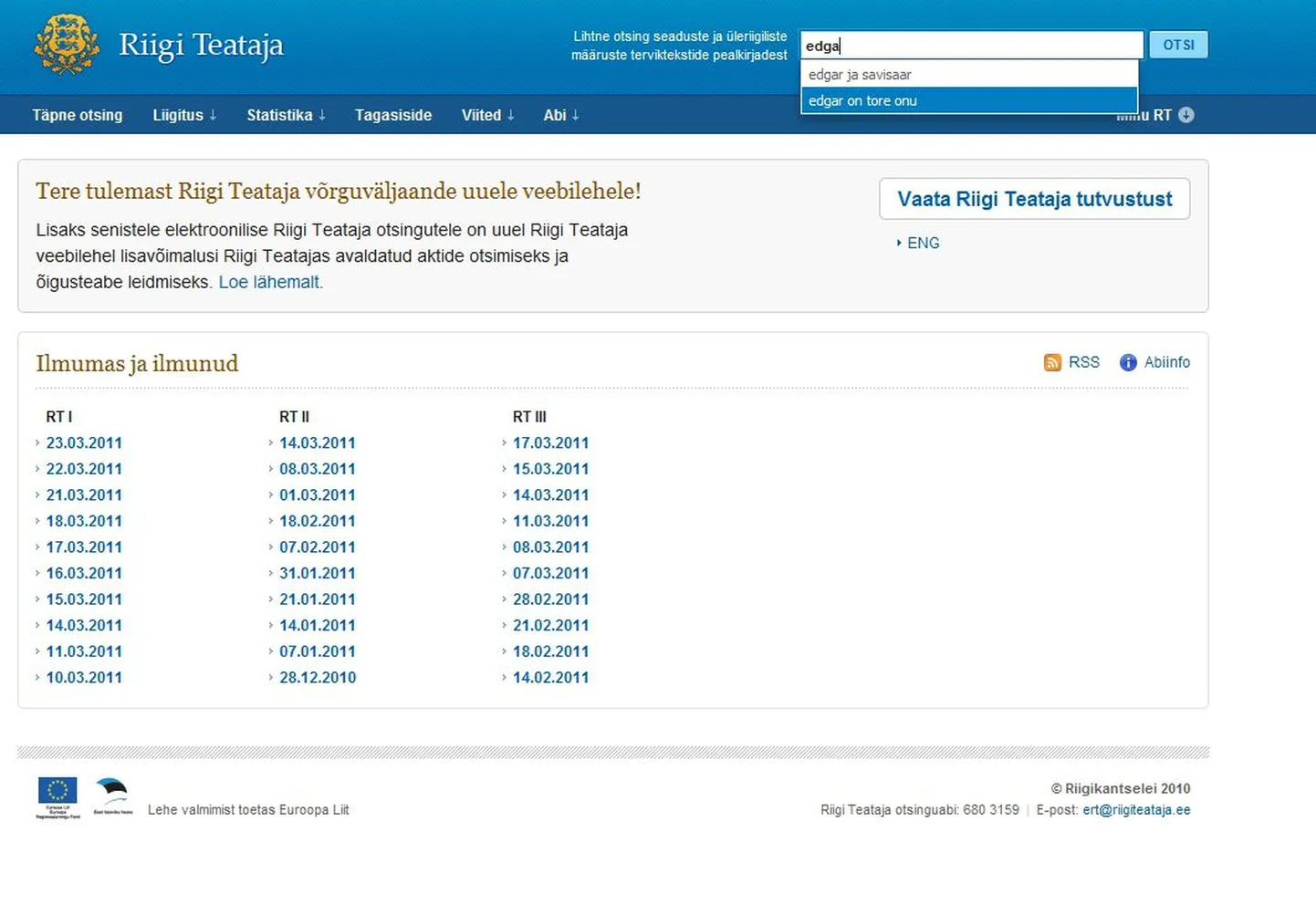Open RT III issue 28.02.2011
Viewport: 1316px width, 915px height.
551,599
